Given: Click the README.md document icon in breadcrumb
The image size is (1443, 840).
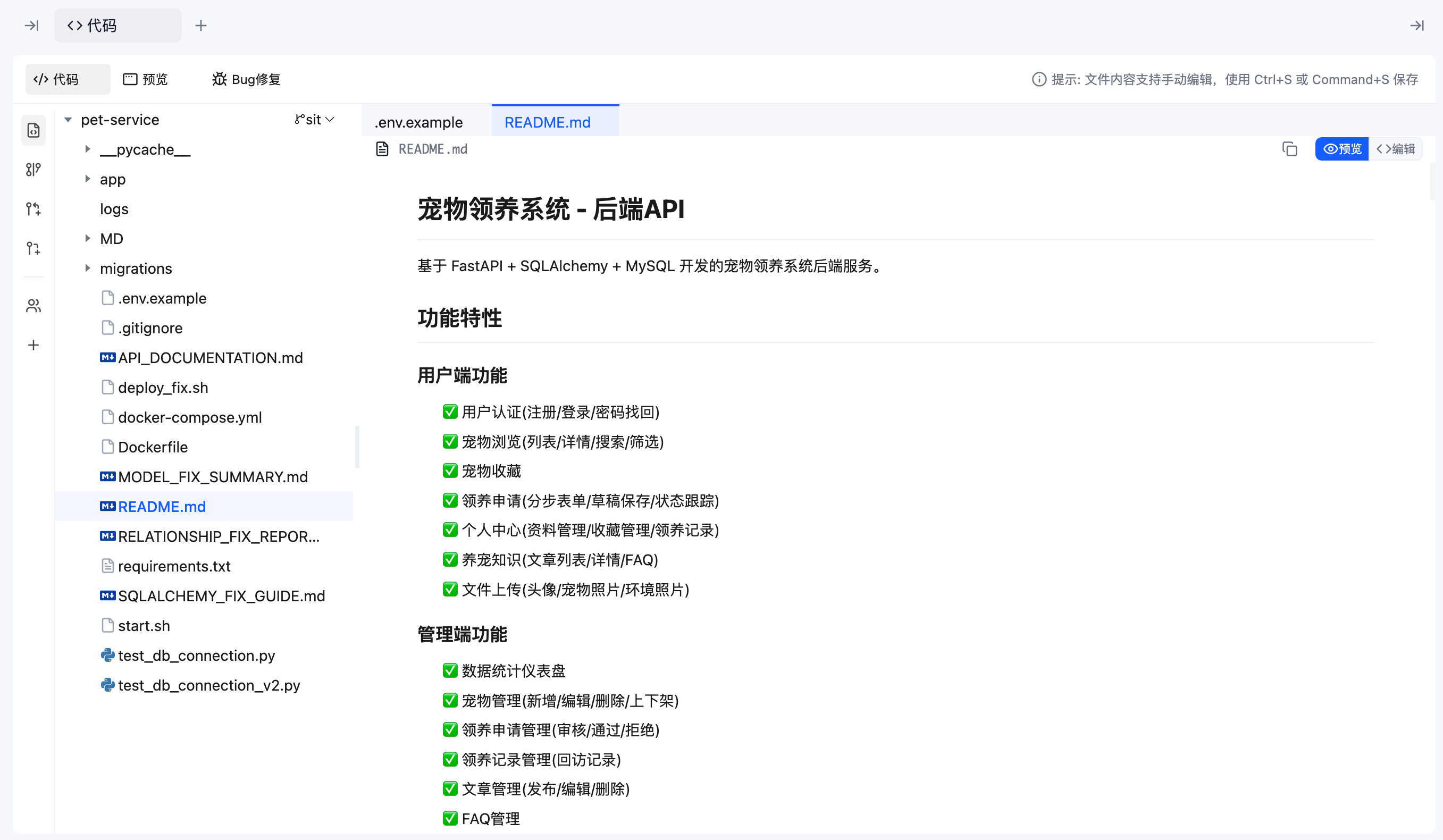Looking at the screenshot, I should pyautogui.click(x=382, y=149).
